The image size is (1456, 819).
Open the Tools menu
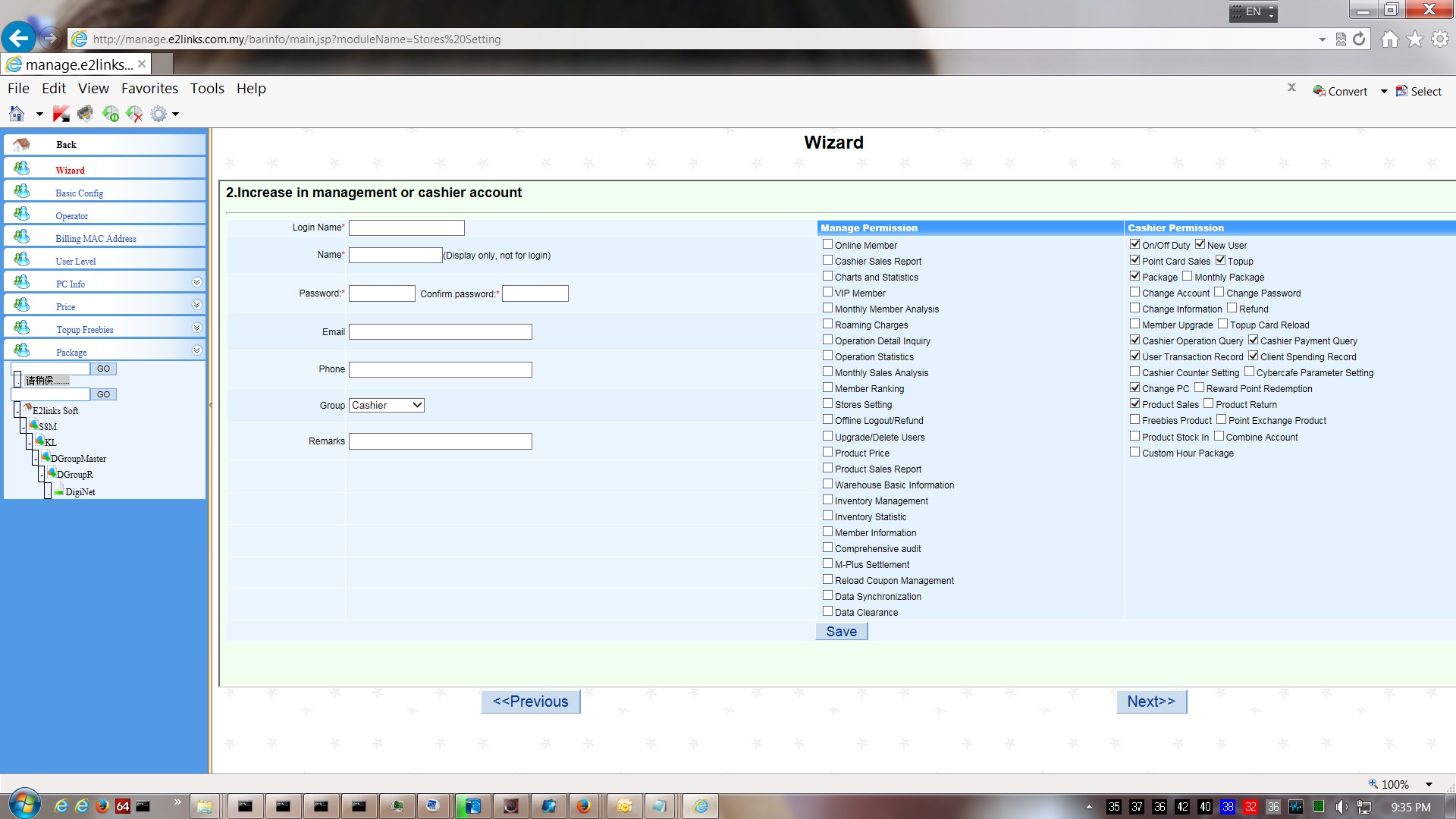click(x=207, y=88)
